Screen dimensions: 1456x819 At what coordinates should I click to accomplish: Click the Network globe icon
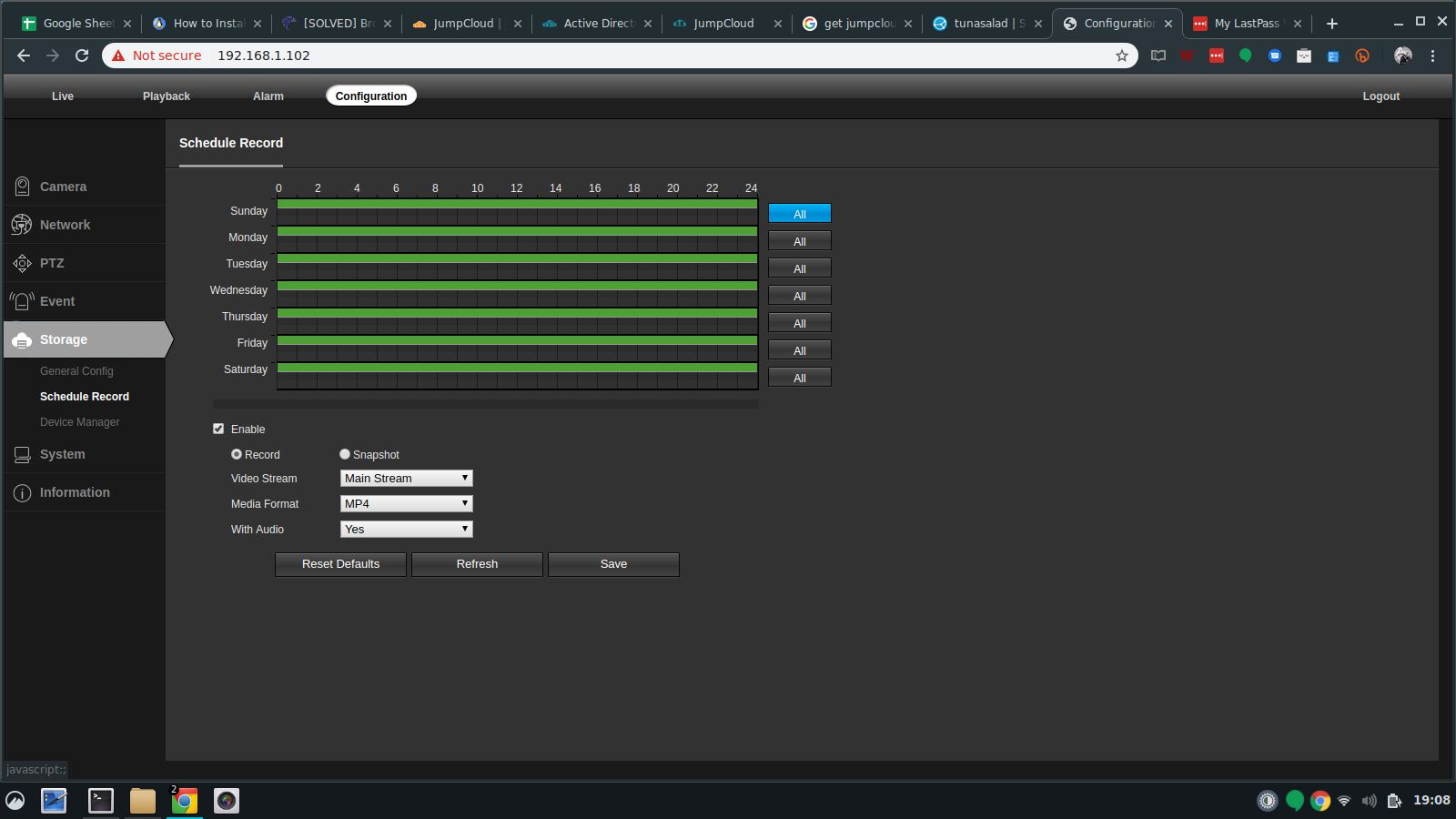pyautogui.click(x=22, y=225)
